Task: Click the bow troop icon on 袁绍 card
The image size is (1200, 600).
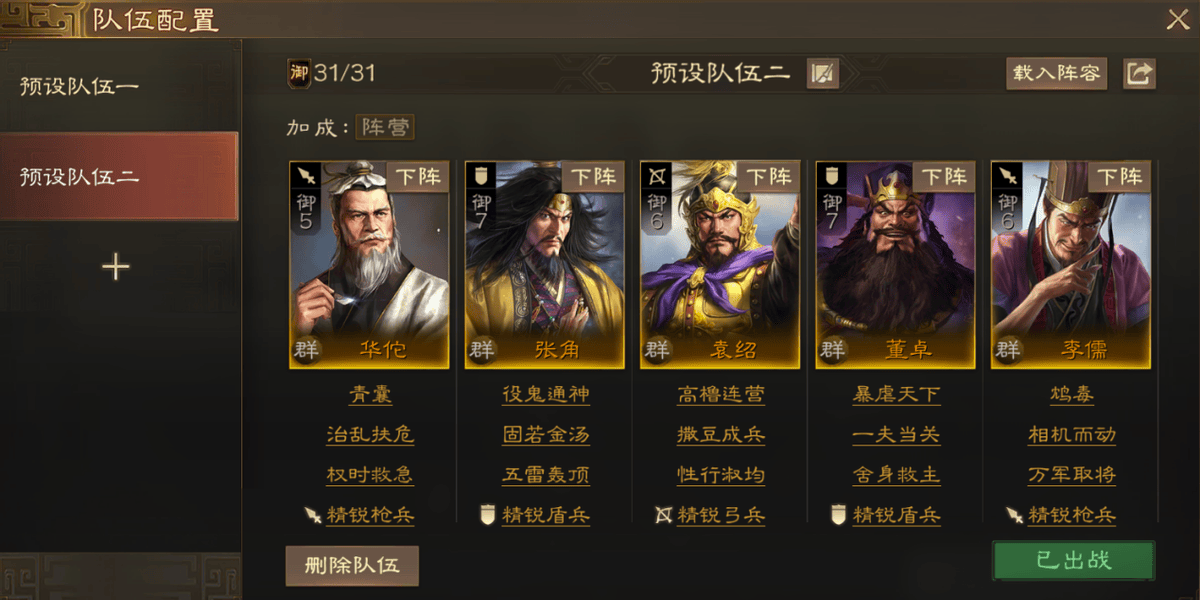Action: (656, 177)
